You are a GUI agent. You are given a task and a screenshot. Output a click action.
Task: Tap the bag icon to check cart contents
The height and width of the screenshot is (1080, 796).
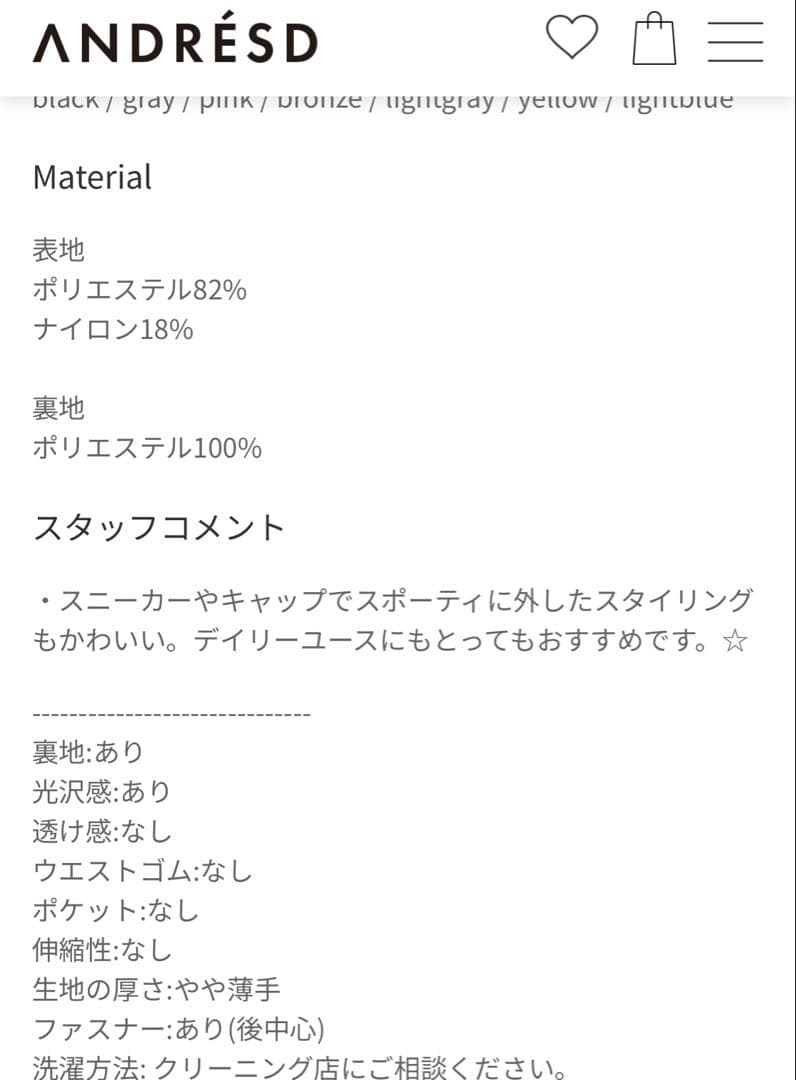(654, 41)
